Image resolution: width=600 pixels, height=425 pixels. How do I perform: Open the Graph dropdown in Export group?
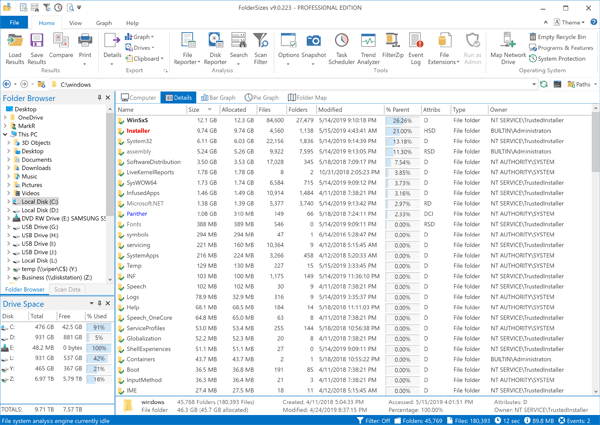(x=141, y=37)
